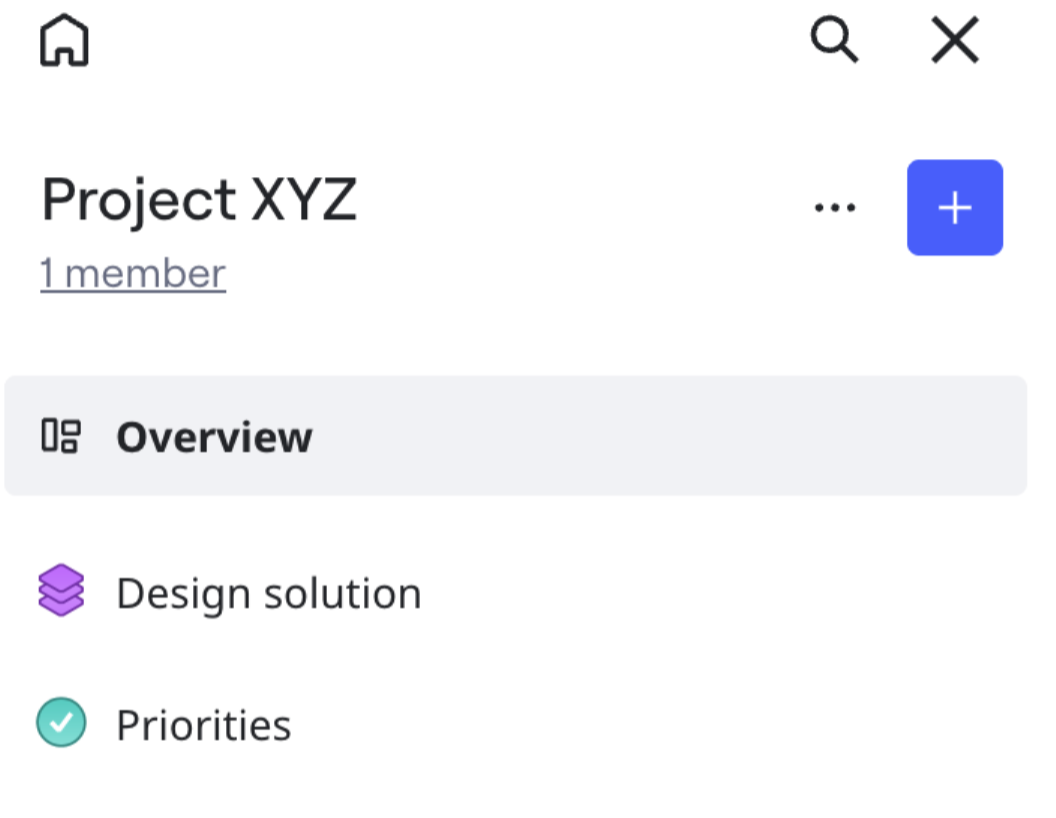Click the Overview dashboard layout icon
The width and height of the screenshot is (1056, 818).
60,436
